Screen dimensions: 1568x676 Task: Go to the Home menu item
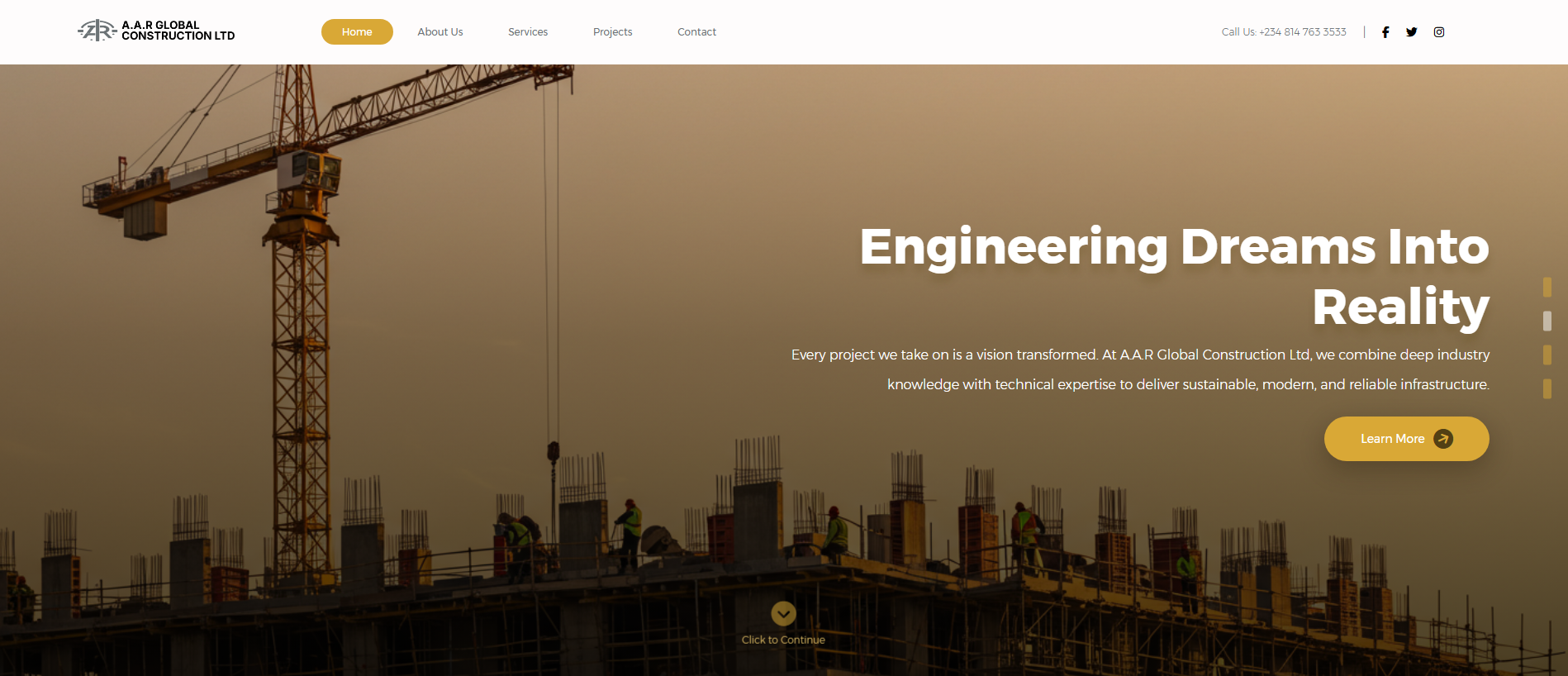pyautogui.click(x=357, y=32)
